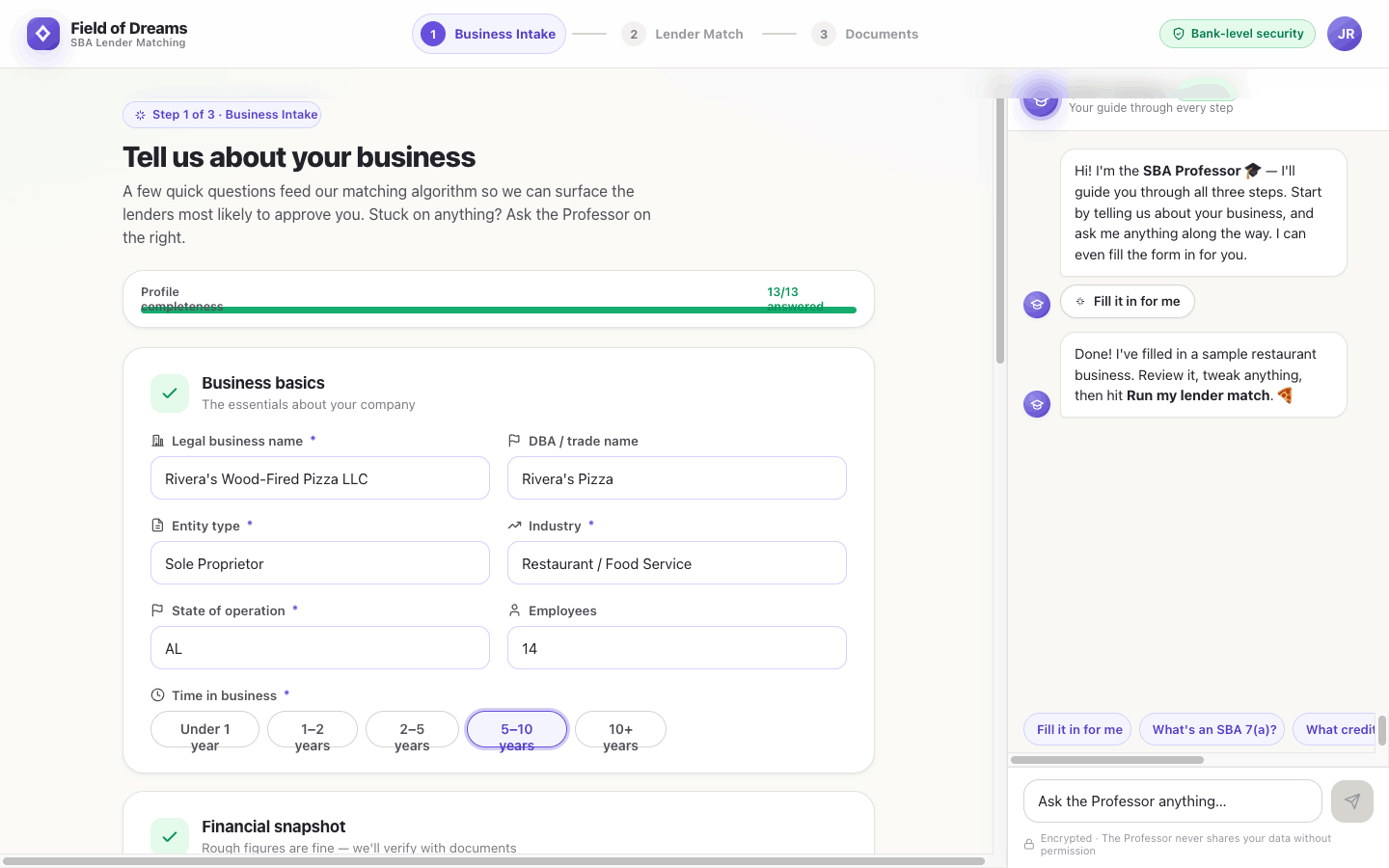This screenshot has height=868, width=1389.
Task: Click the Professor avatar beside Fill it in for me message
Action: 1037,305
